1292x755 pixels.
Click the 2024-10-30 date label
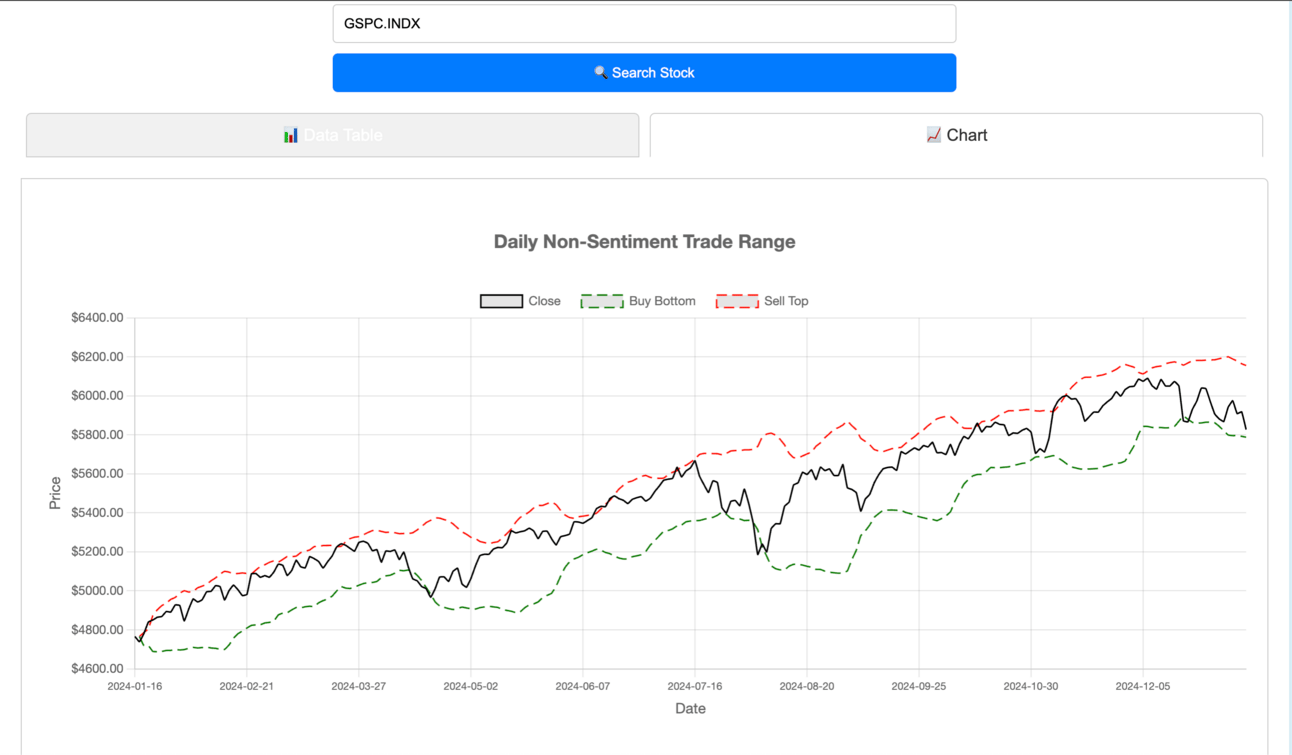1031,687
